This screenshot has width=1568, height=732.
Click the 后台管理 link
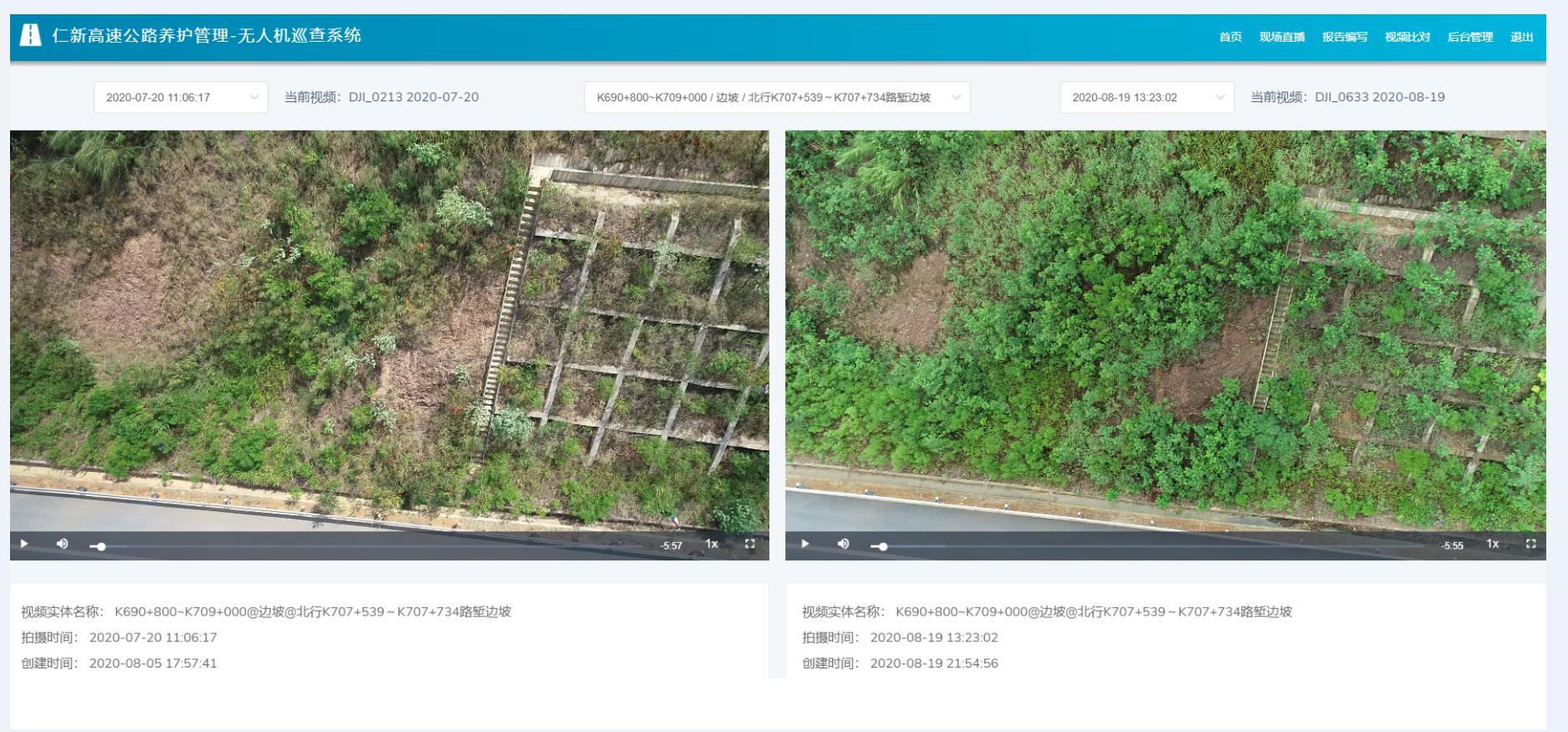[1470, 37]
